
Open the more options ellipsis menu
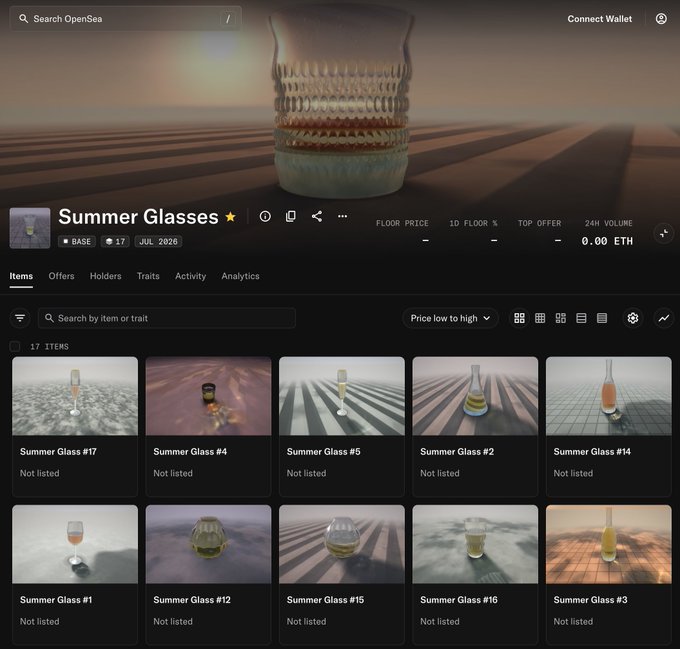pos(342,216)
